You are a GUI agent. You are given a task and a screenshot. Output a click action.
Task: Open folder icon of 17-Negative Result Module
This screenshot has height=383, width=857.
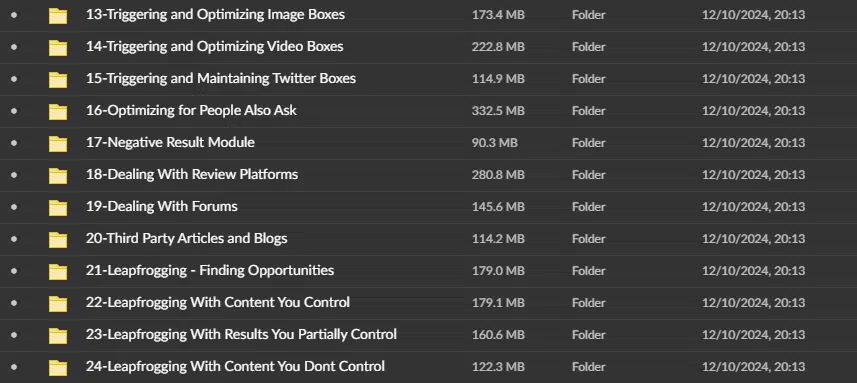tap(58, 144)
